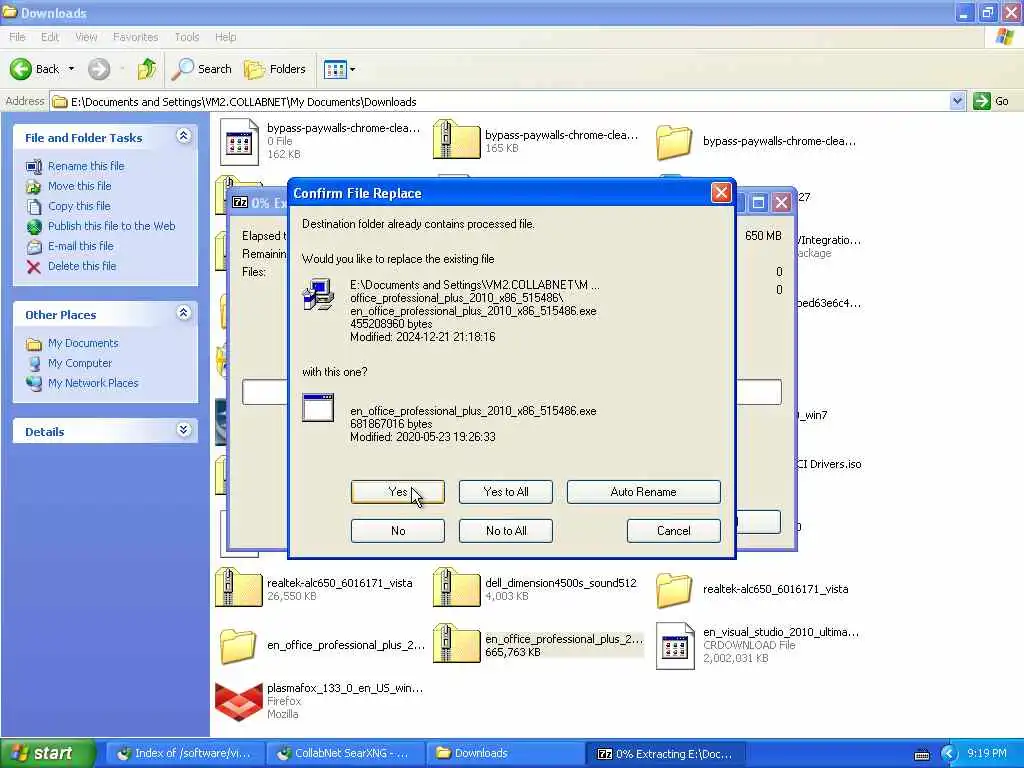Go Back in Explorer toolbar
This screenshot has height=768, width=1024.
click(34, 69)
